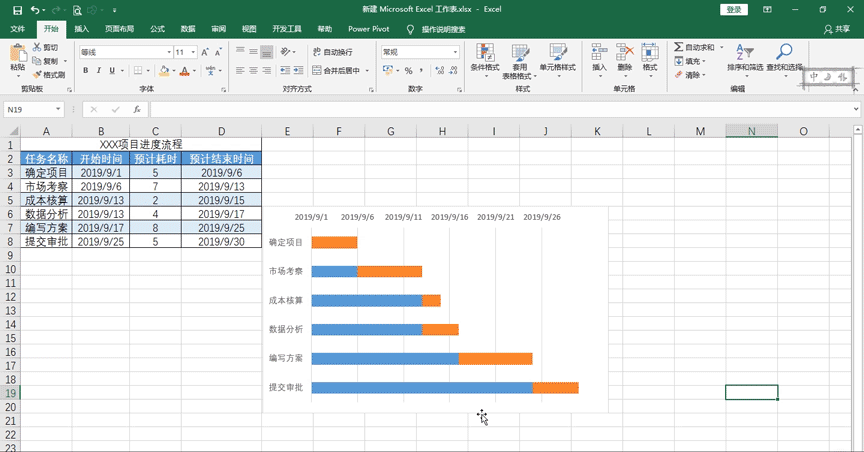This screenshot has height=452, width=864.
Task: Open Find and Select (查找和选择)
Action: [786, 58]
